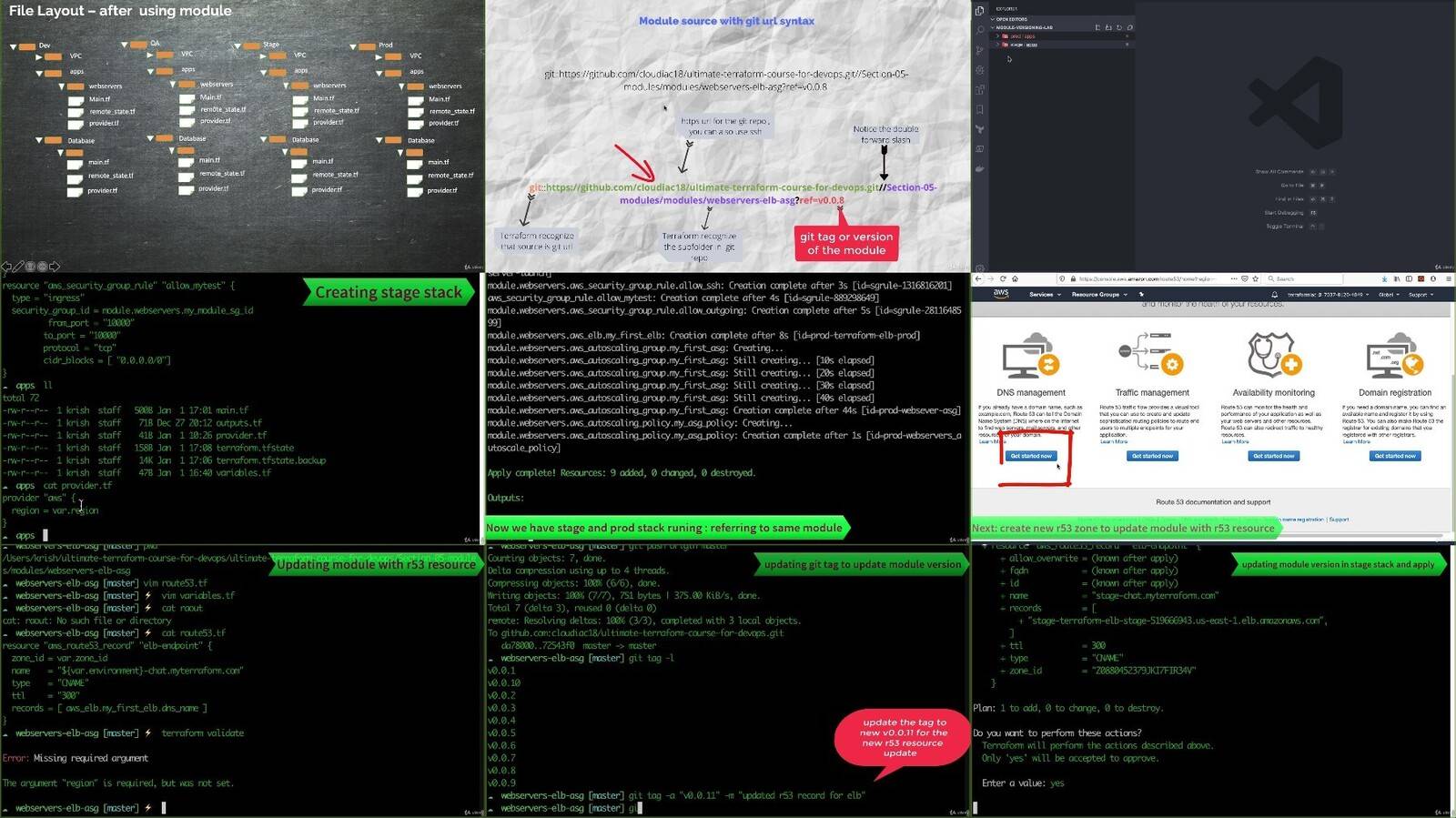The image size is (1456, 818).
Task: Click the Collapse All folders icon in Explorer
Action: pos(1130,27)
